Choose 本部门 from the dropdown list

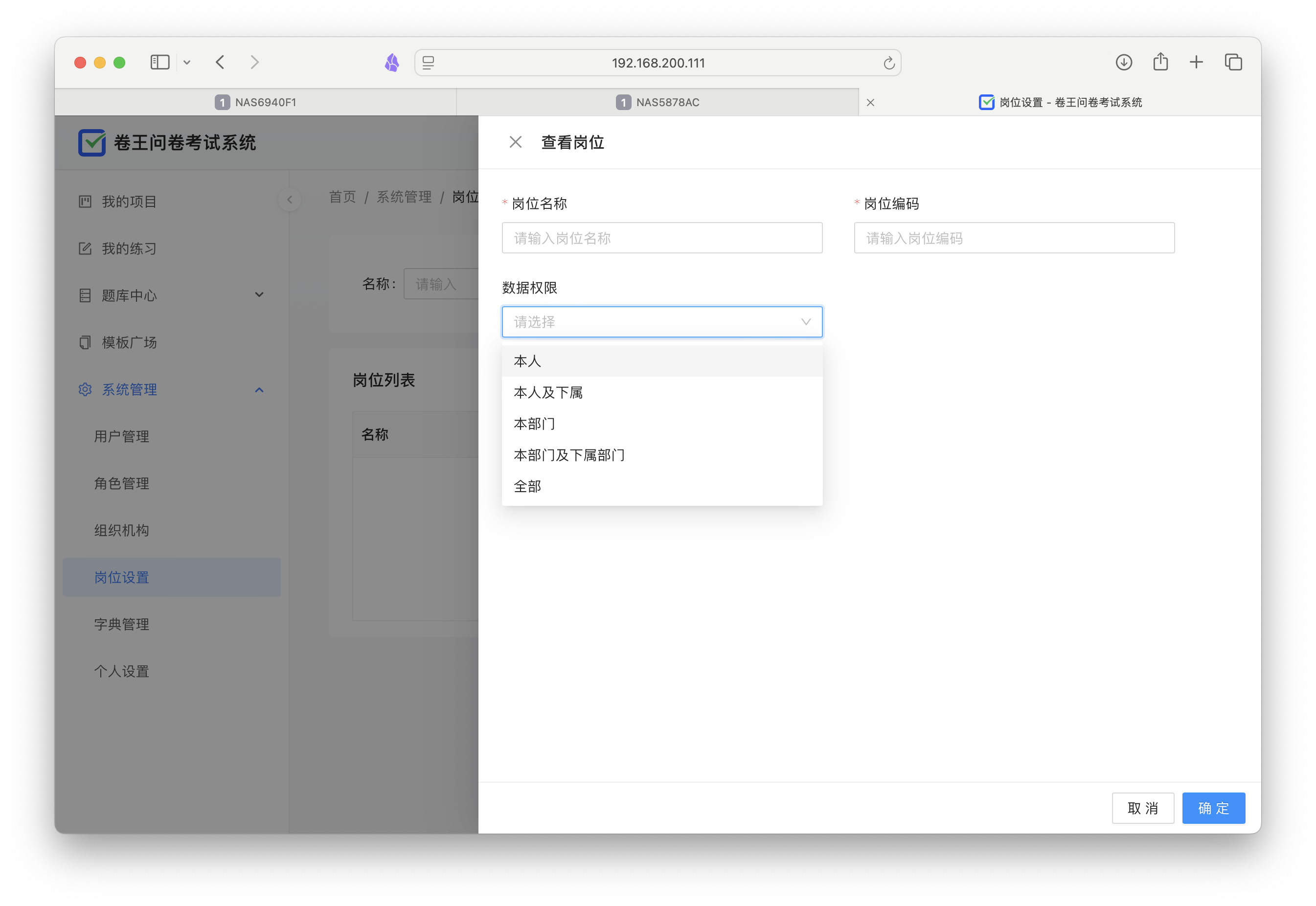[x=662, y=424]
